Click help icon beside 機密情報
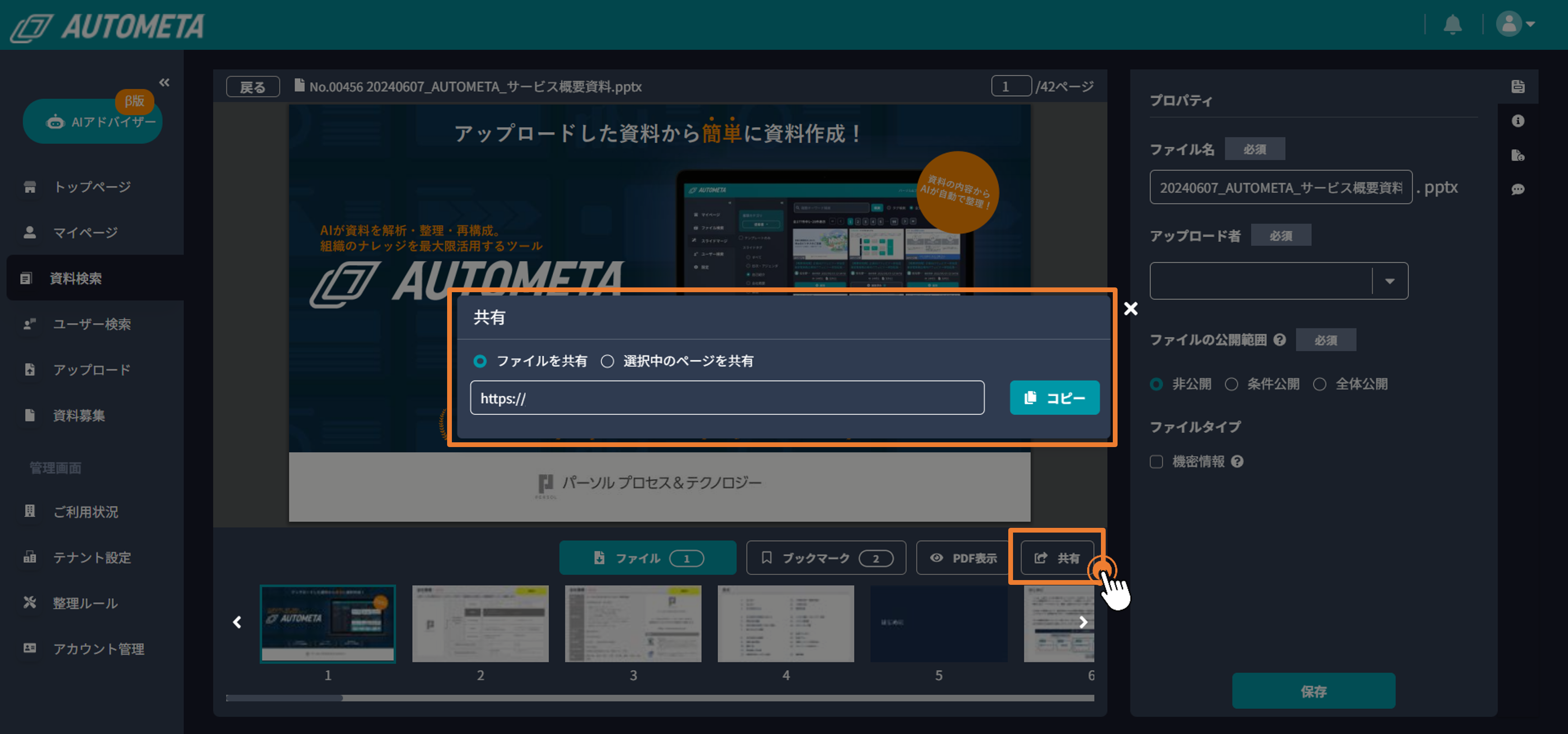 pyautogui.click(x=1237, y=461)
